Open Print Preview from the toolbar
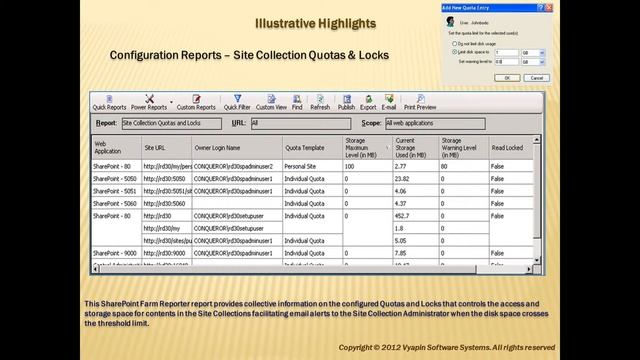The width and height of the screenshot is (640, 360). pos(420,102)
